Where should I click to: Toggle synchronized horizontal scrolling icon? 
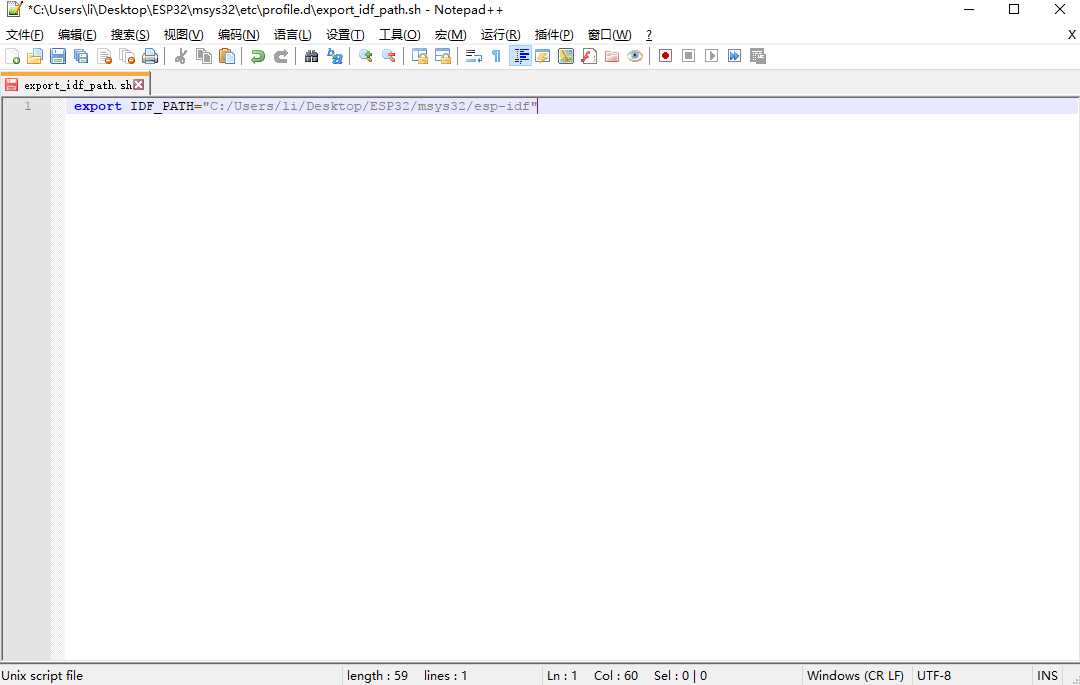pyautogui.click(x=443, y=56)
